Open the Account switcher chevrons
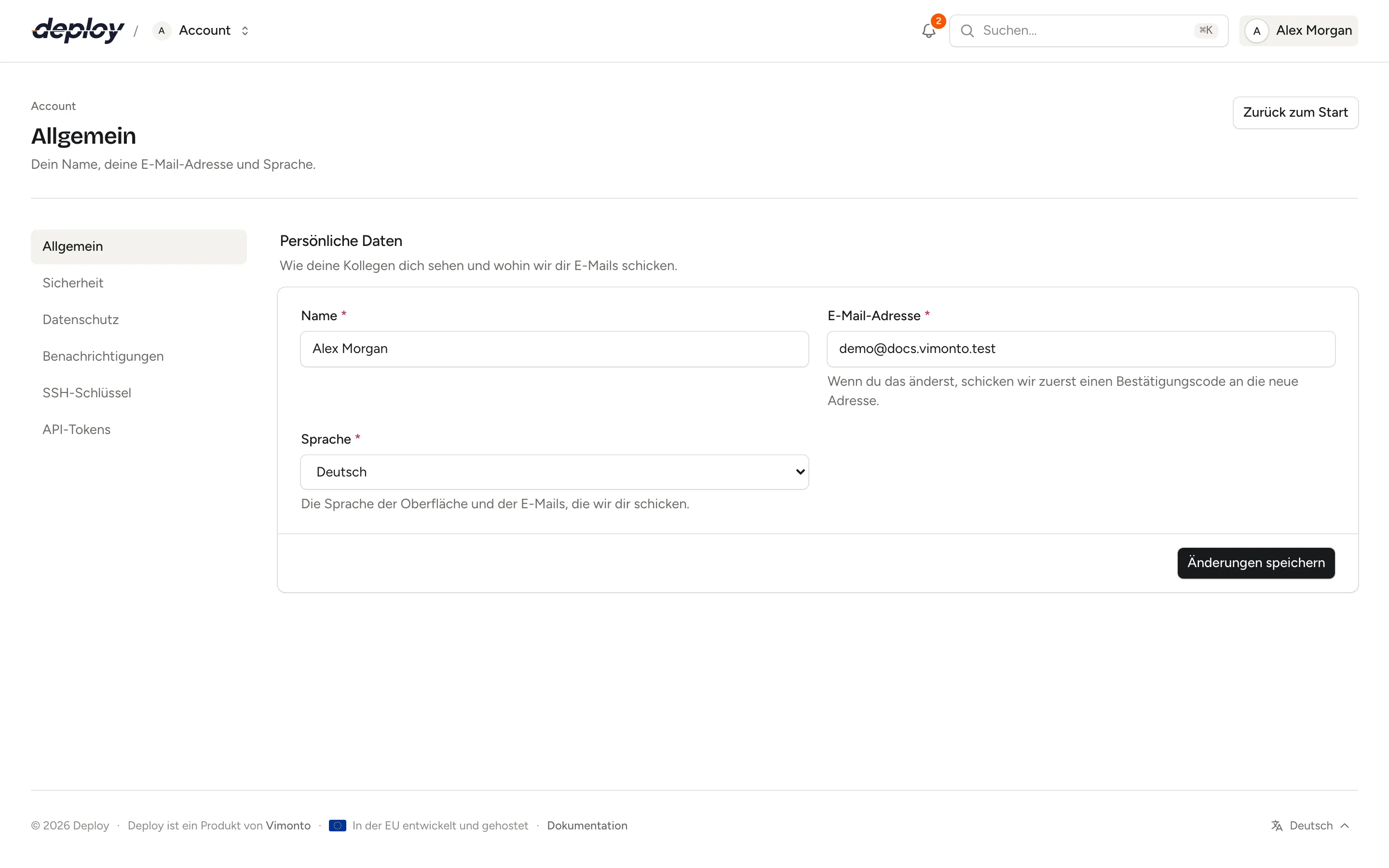This screenshot has height=868, width=1389. pyautogui.click(x=245, y=31)
